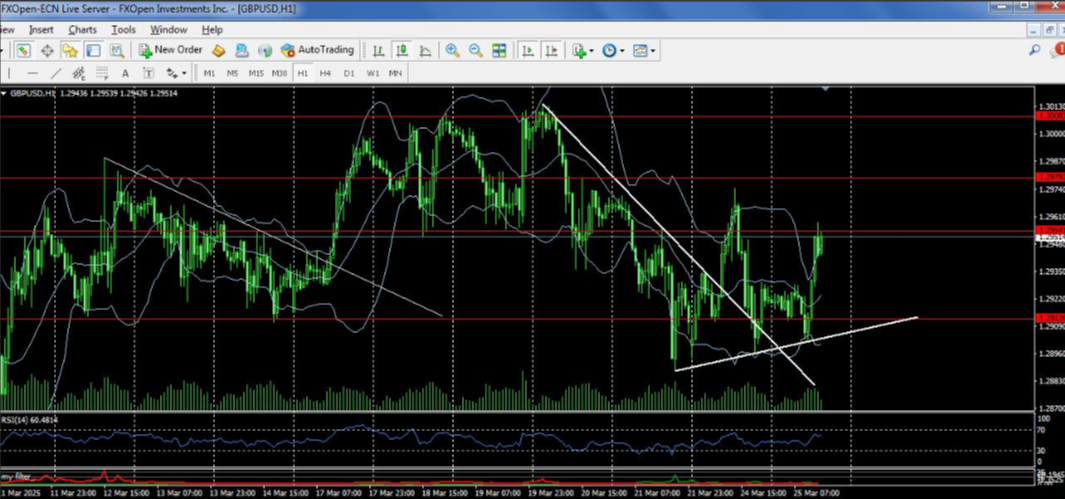This screenshot has height=499, width=1065.
Task: Open the Help menu
Action: [x=212, y=30]
